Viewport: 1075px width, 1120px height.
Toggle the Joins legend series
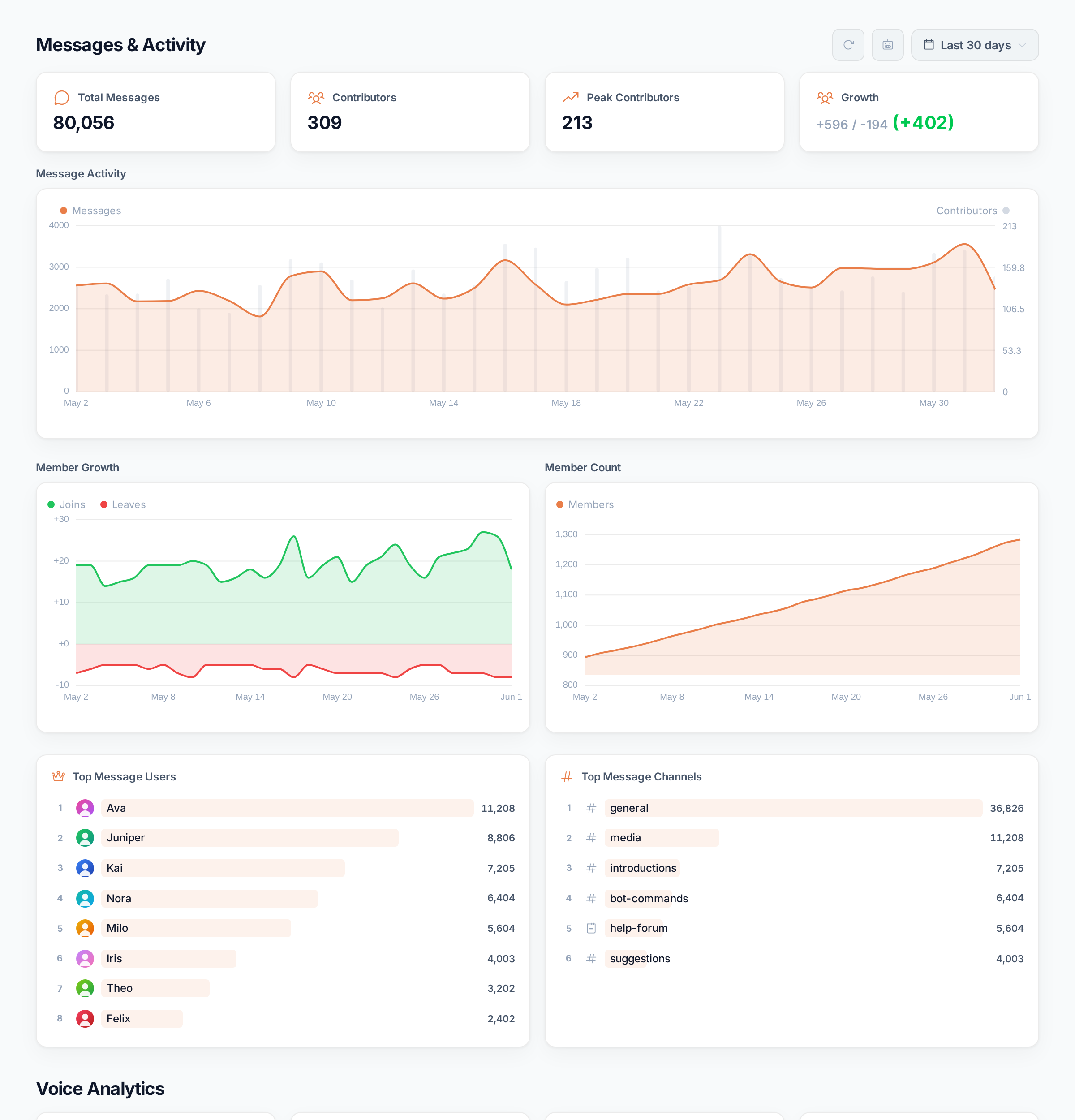(x=67, y=504)
